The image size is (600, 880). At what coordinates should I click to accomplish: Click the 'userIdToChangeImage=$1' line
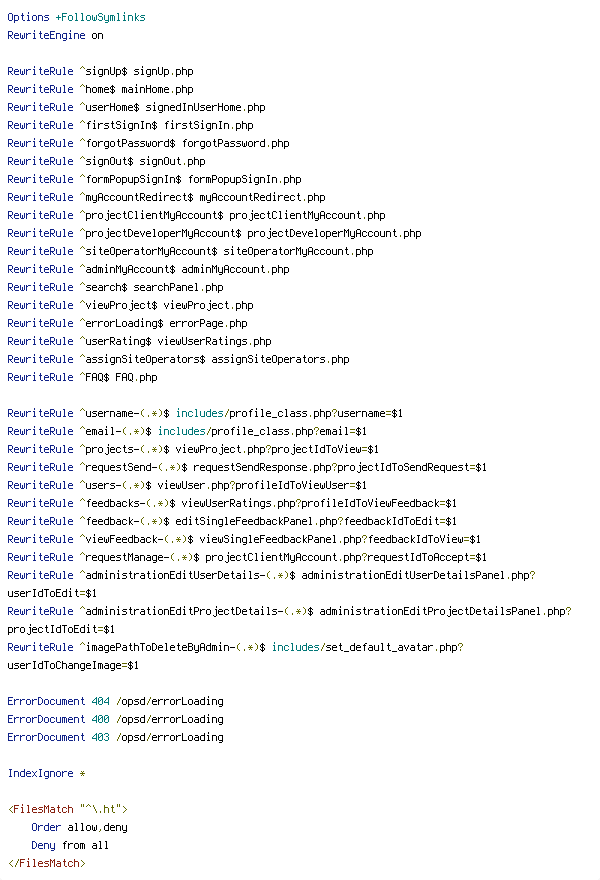pyautogui.click(x=73, y=664)
